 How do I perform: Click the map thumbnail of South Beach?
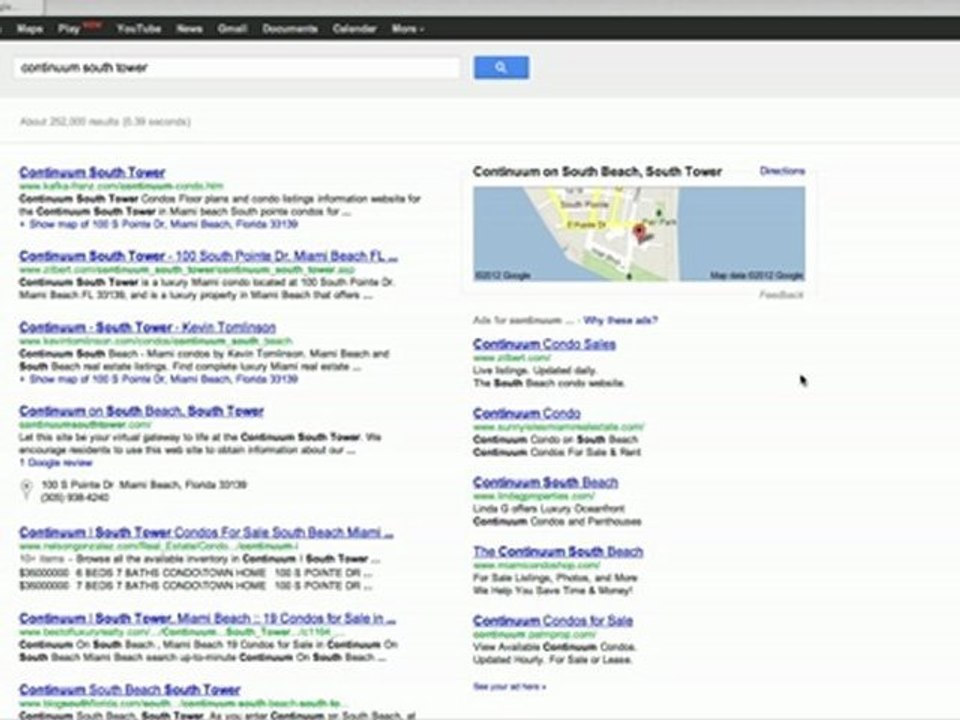pyautogui.click(x=639, y=234)
